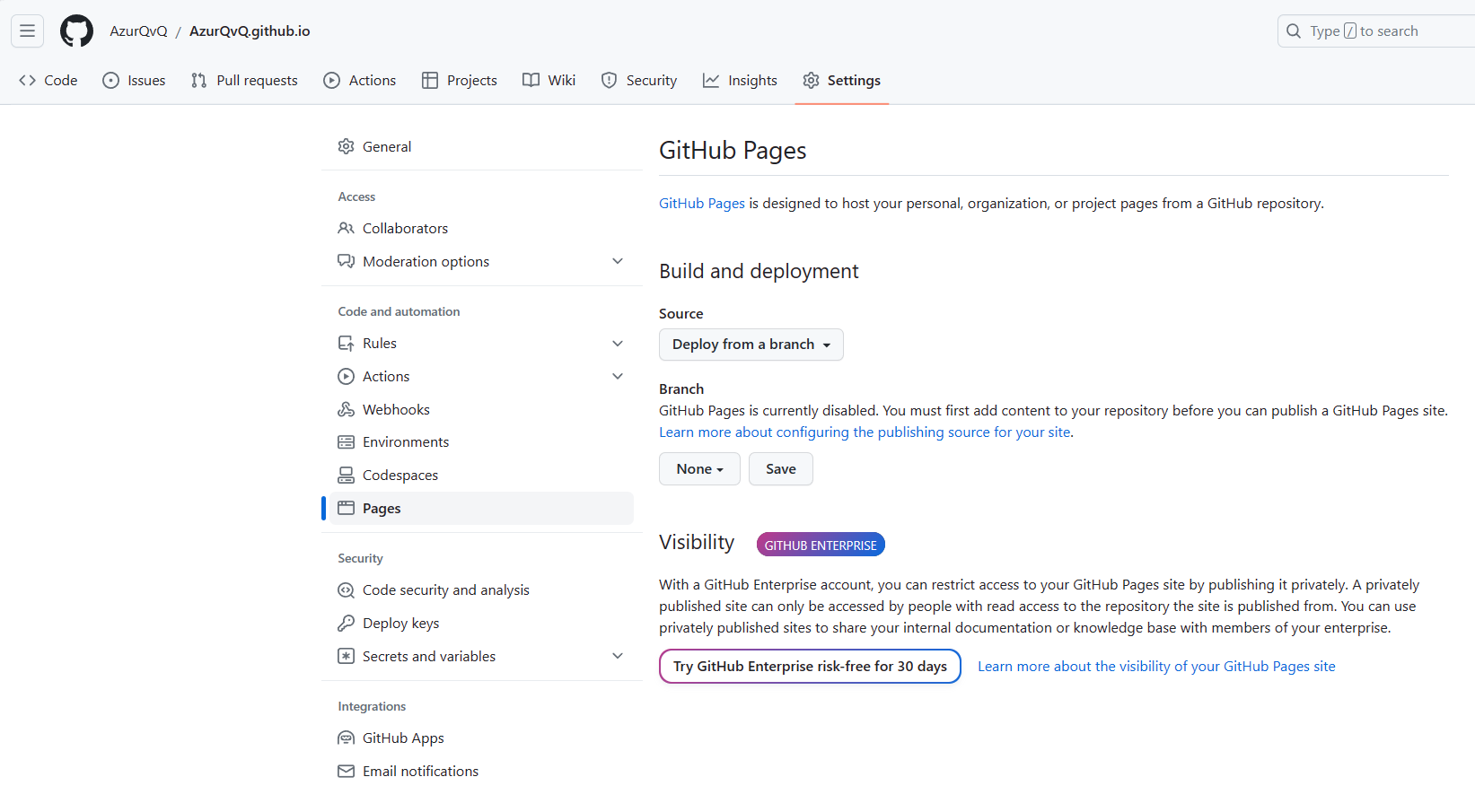Expand the Moderation options chevron
Screen dimensions: 1475x812
pos(618,261)
